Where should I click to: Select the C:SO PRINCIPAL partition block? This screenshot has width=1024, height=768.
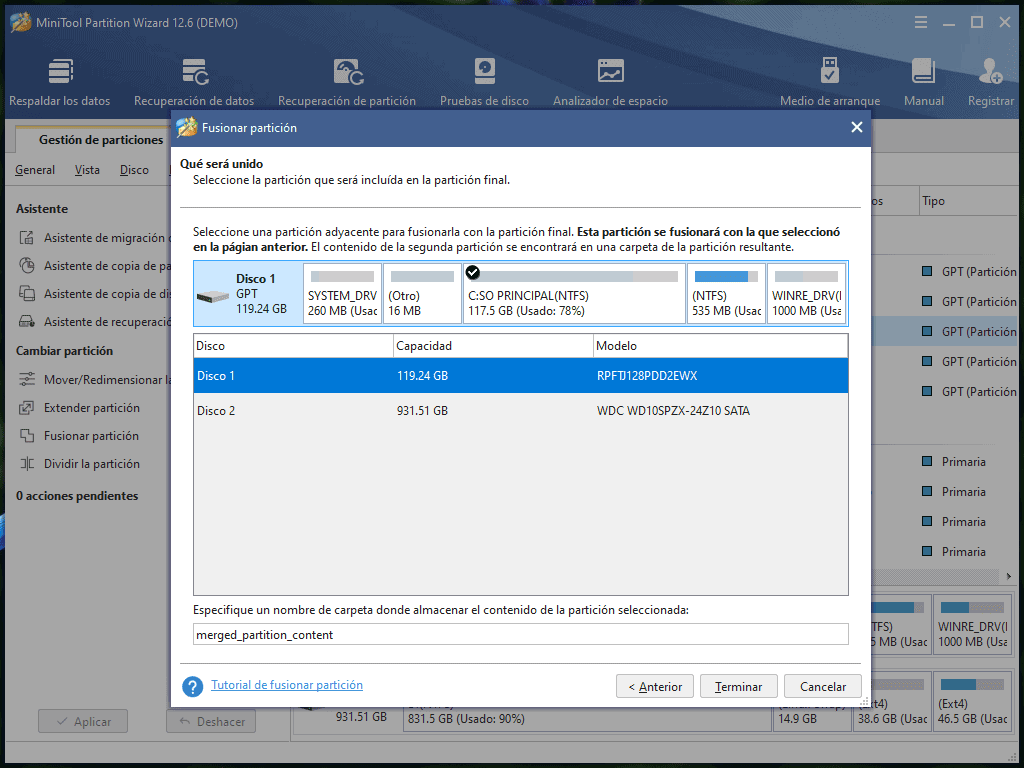tap(574, 294)
